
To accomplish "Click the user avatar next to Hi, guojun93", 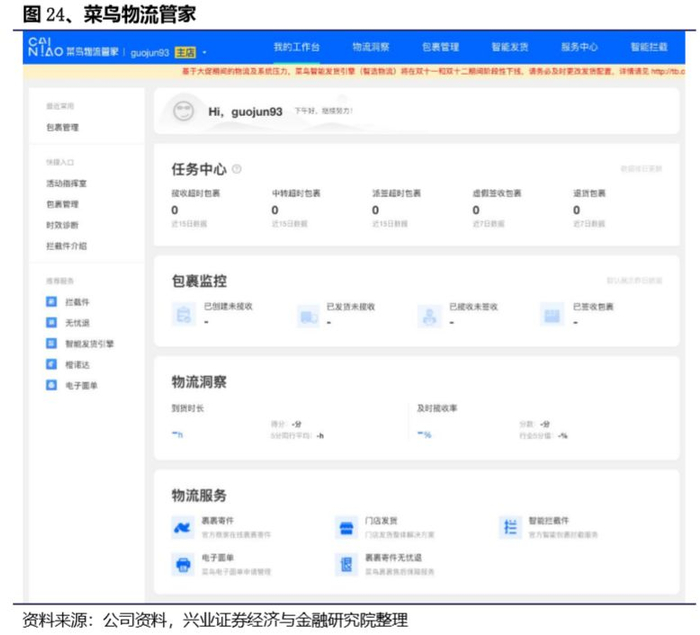I will 183,111.
